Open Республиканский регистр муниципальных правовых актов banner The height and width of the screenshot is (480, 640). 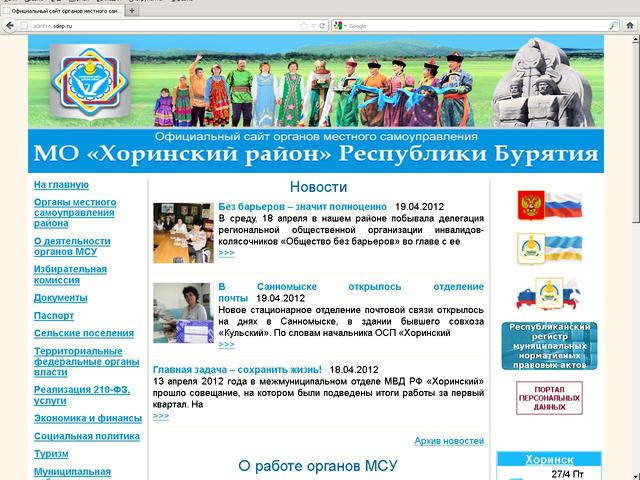pos(549,346)
